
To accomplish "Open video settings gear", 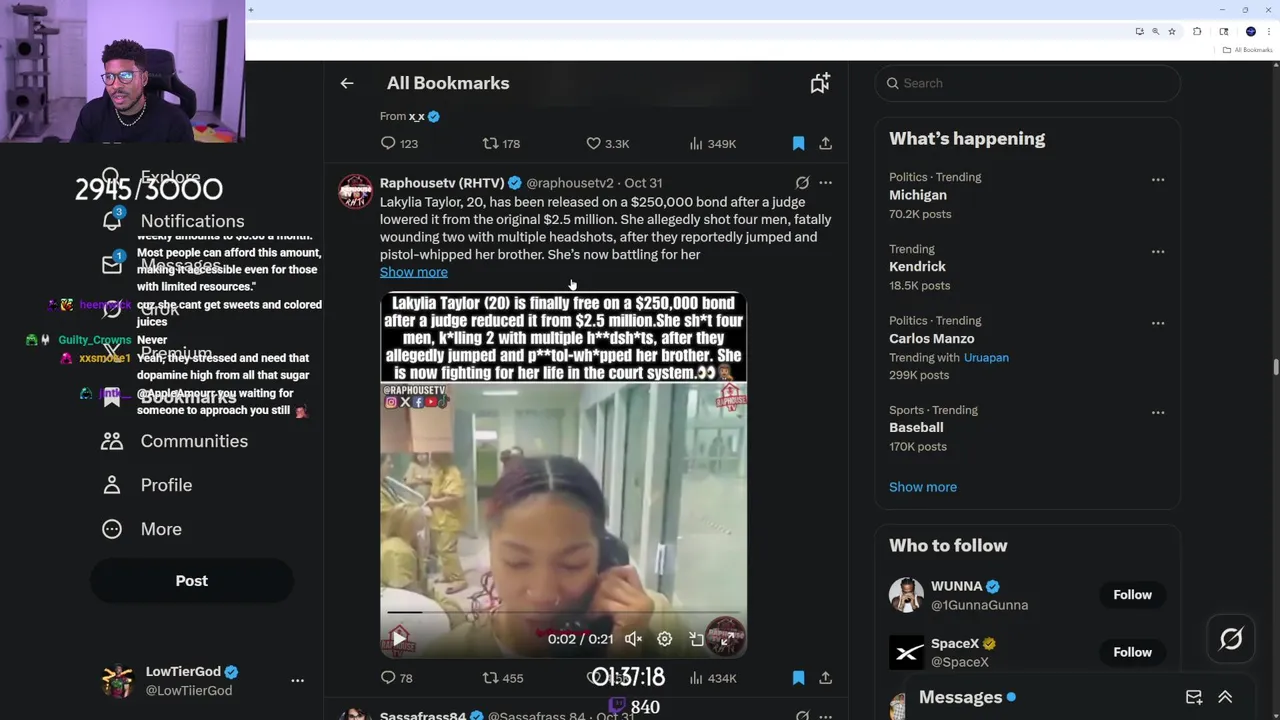I will click(664, 639).
